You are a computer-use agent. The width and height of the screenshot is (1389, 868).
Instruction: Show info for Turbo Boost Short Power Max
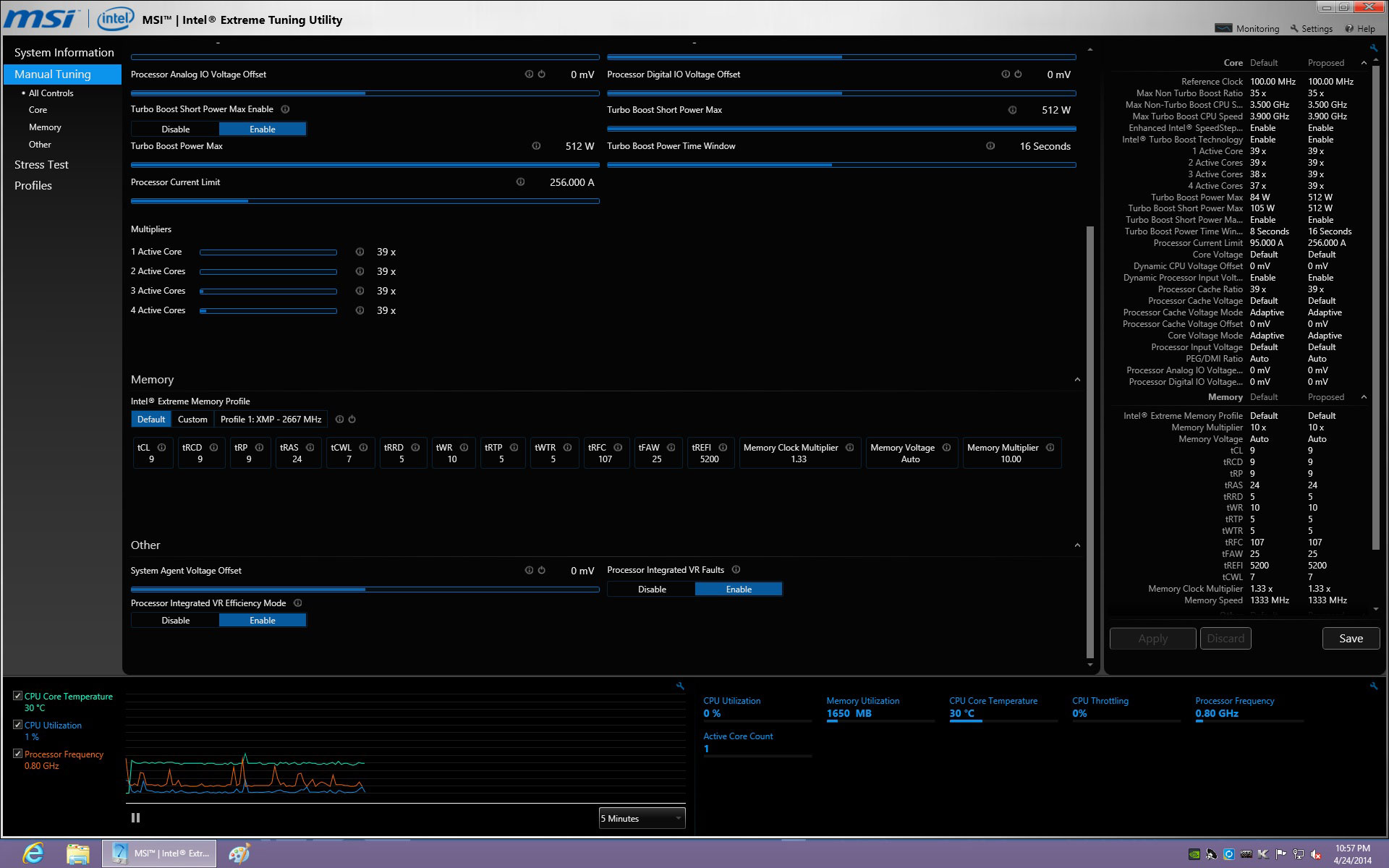point(1012,110)
